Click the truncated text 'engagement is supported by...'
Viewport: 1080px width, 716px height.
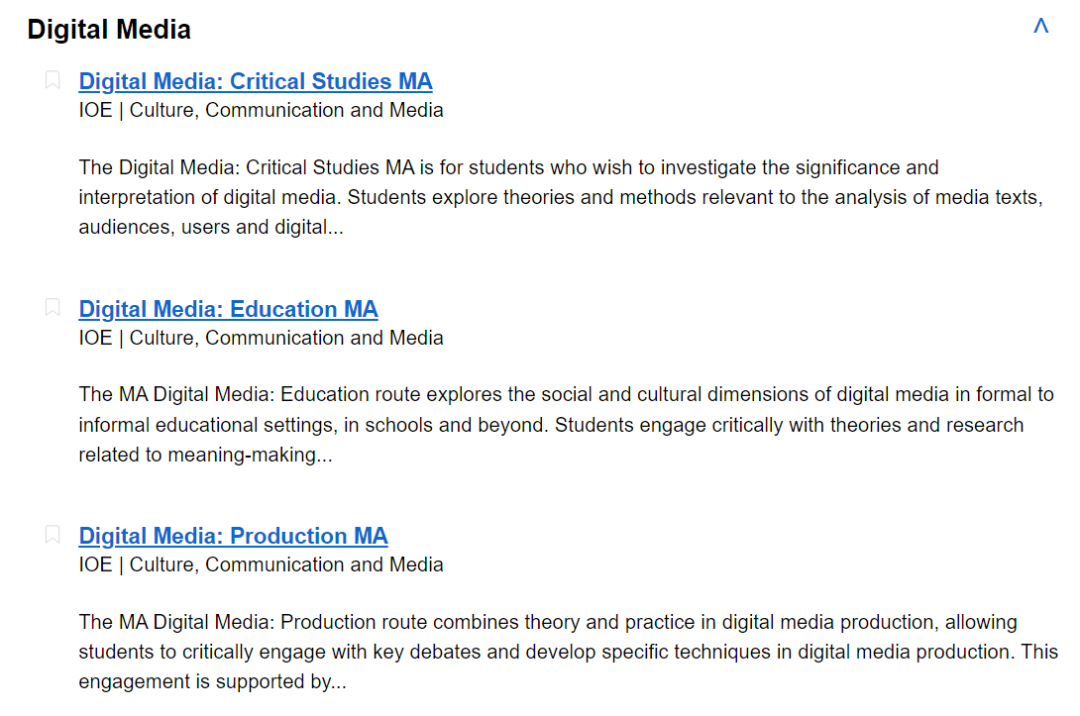212,683
